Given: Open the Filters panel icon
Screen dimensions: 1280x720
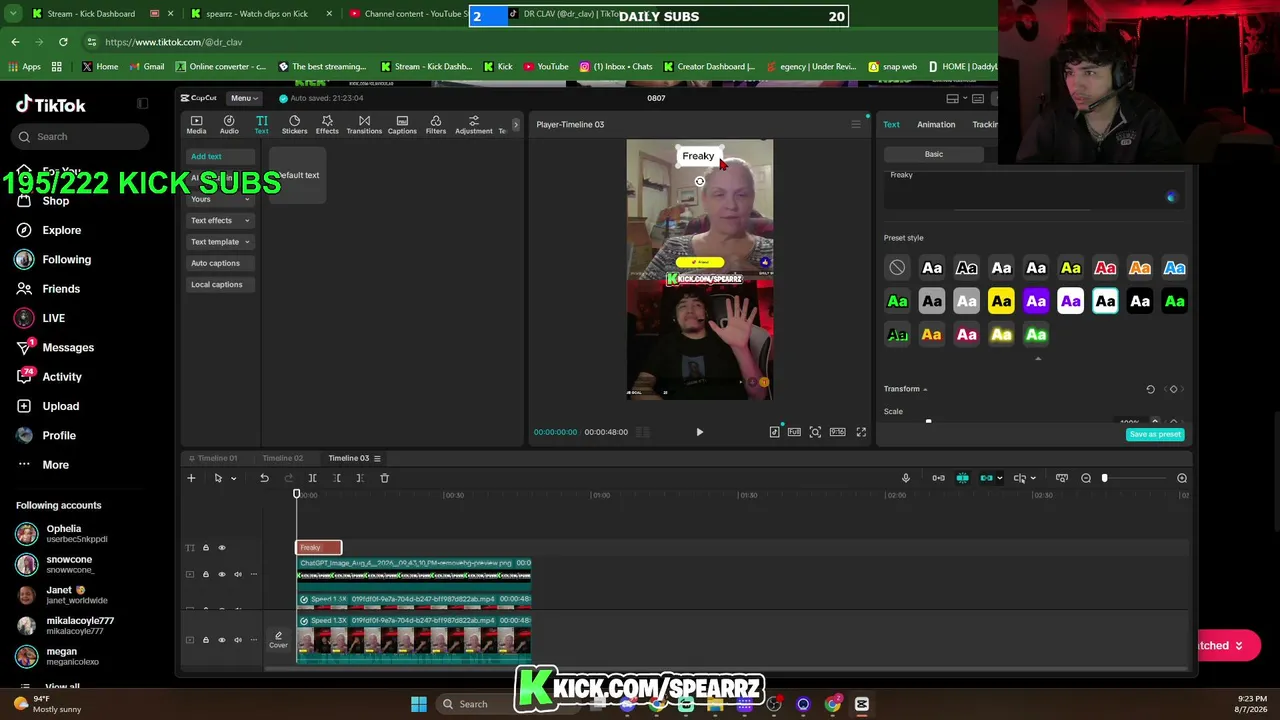Looking at the screenshot, I should 436,125.
